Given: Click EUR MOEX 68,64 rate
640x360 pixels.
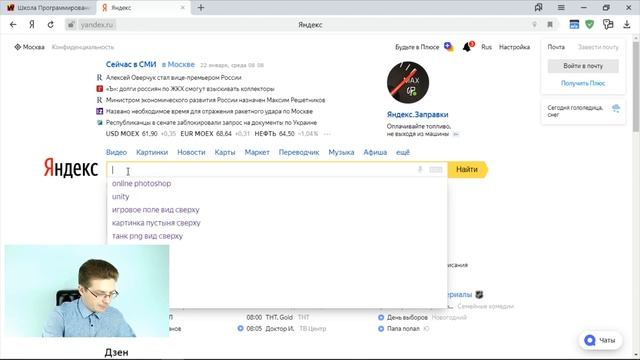Looking at the screenshot, I should pyautogui.click(x=206, y=134).
